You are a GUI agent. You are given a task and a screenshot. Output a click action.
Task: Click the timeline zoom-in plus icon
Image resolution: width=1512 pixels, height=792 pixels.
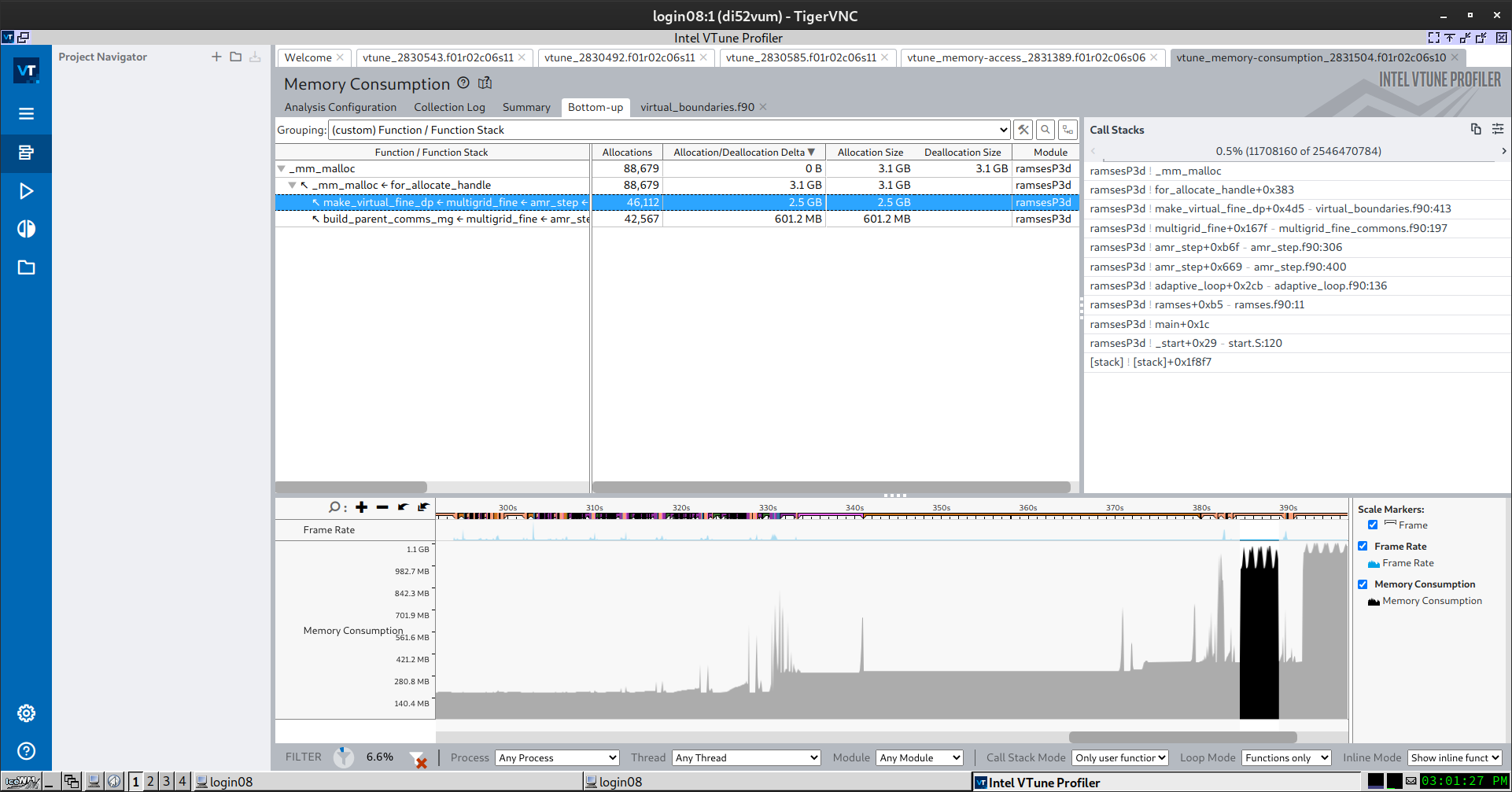361,507
